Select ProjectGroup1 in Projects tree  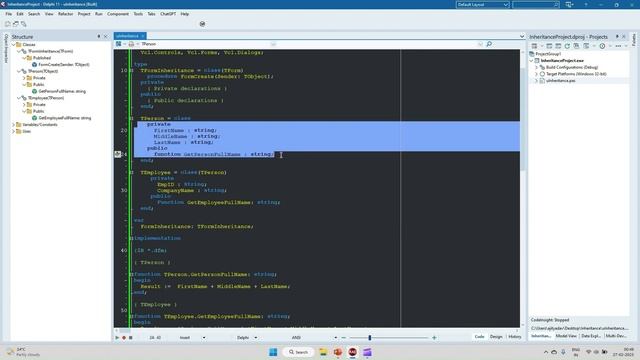coord(548,54)
